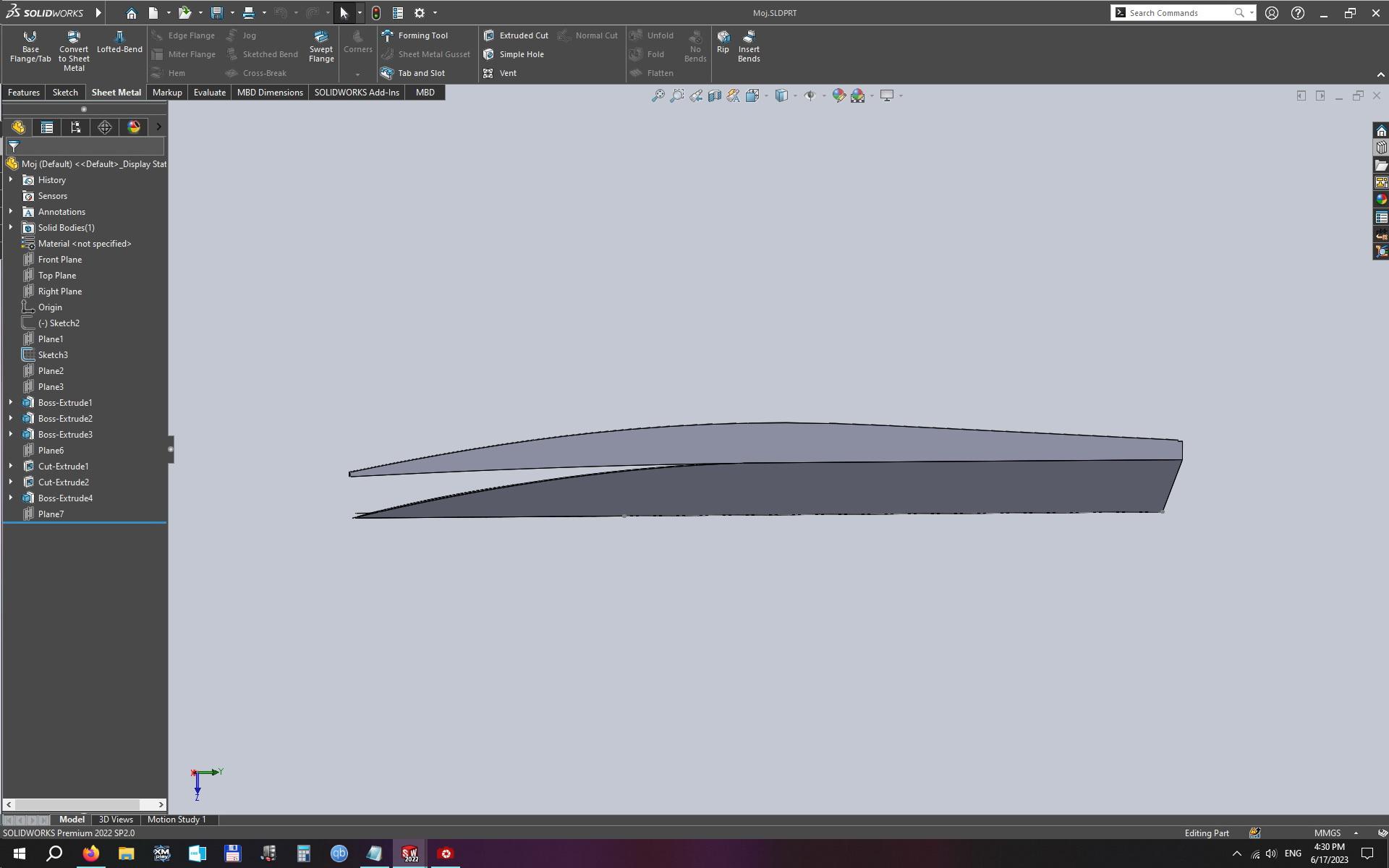Expand the Boss-Extrude1 feature node
1389x868 pixels.
(11, 403)
